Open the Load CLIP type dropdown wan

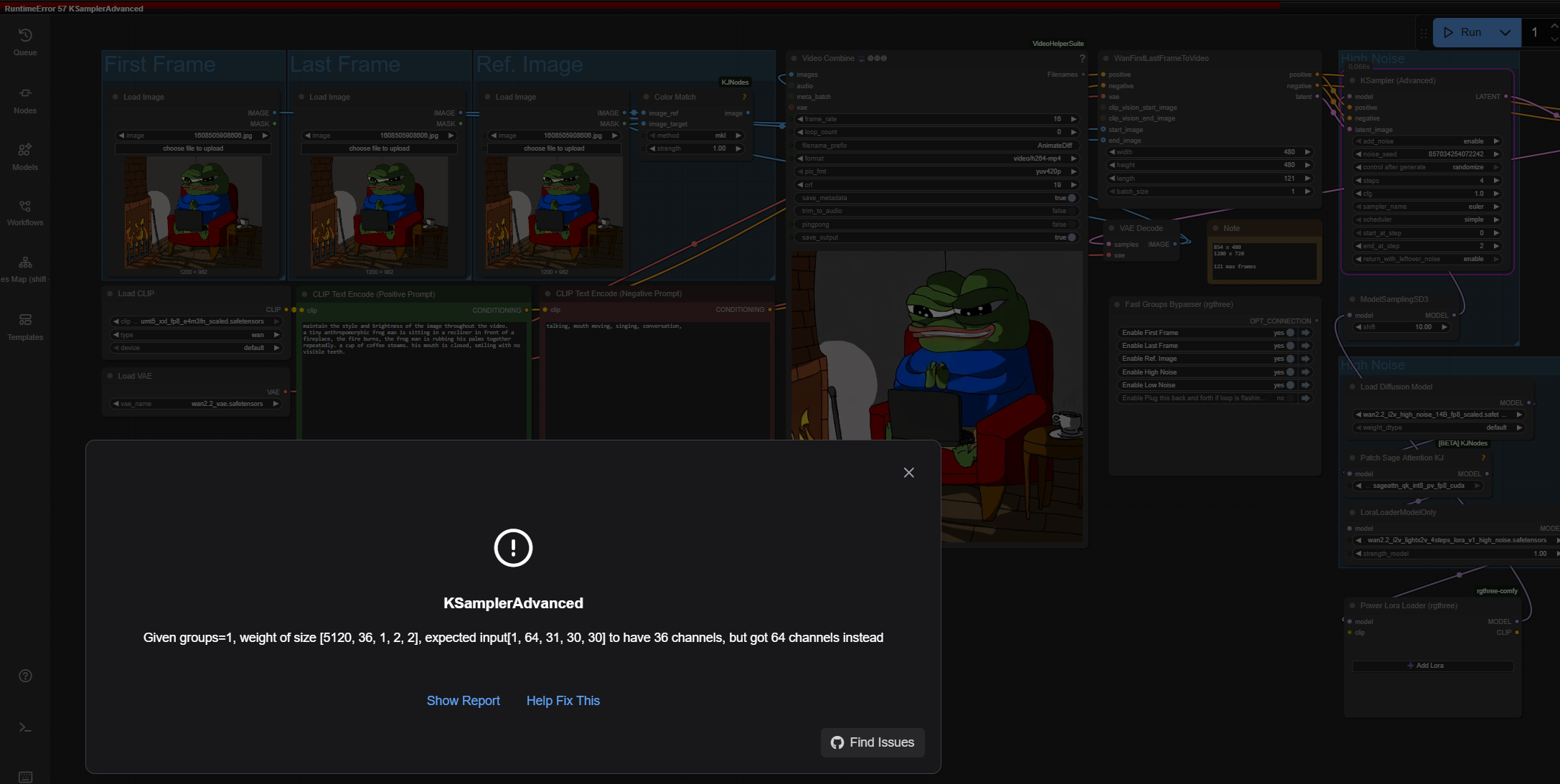[x=196, y=335]
